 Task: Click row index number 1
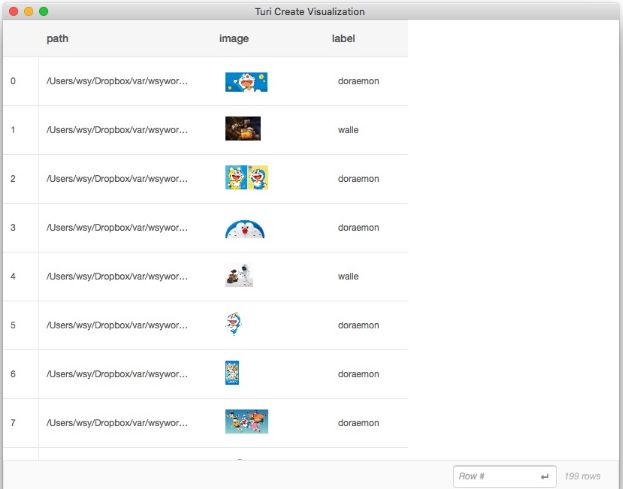(x=13, y=130)
